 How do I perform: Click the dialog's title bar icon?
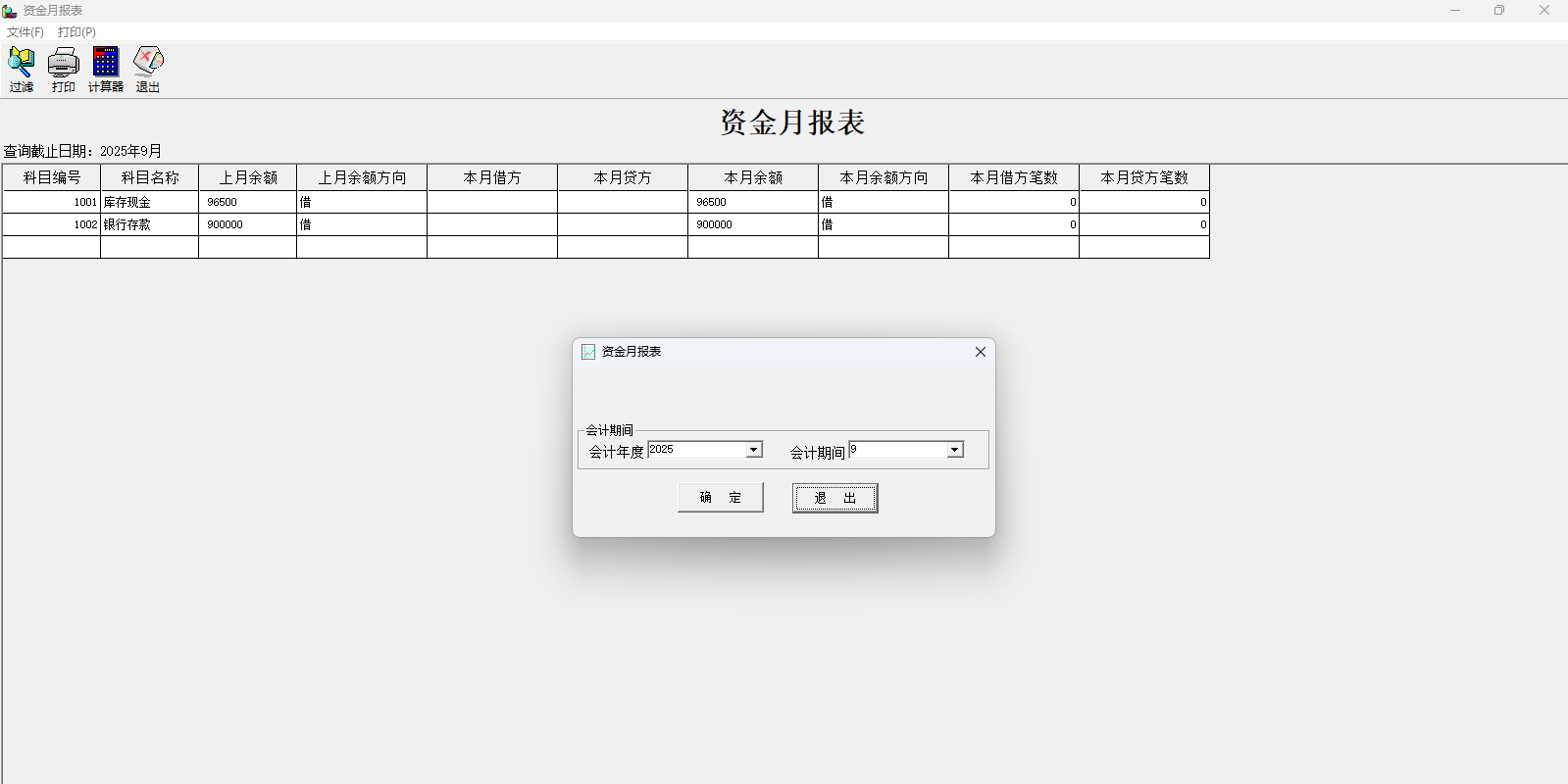coord(588,352)
